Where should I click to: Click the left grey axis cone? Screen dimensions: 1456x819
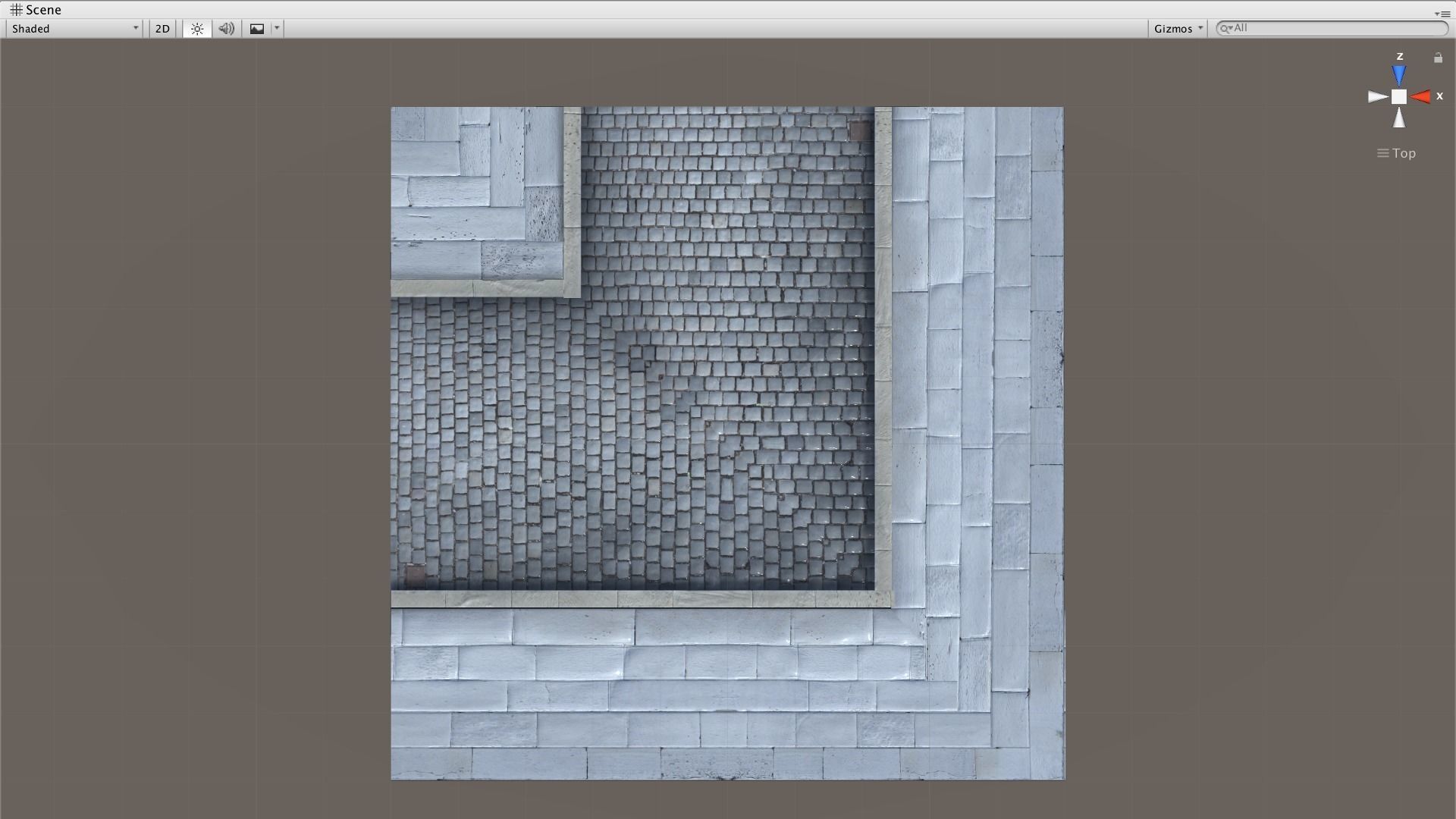(1378, 96)
